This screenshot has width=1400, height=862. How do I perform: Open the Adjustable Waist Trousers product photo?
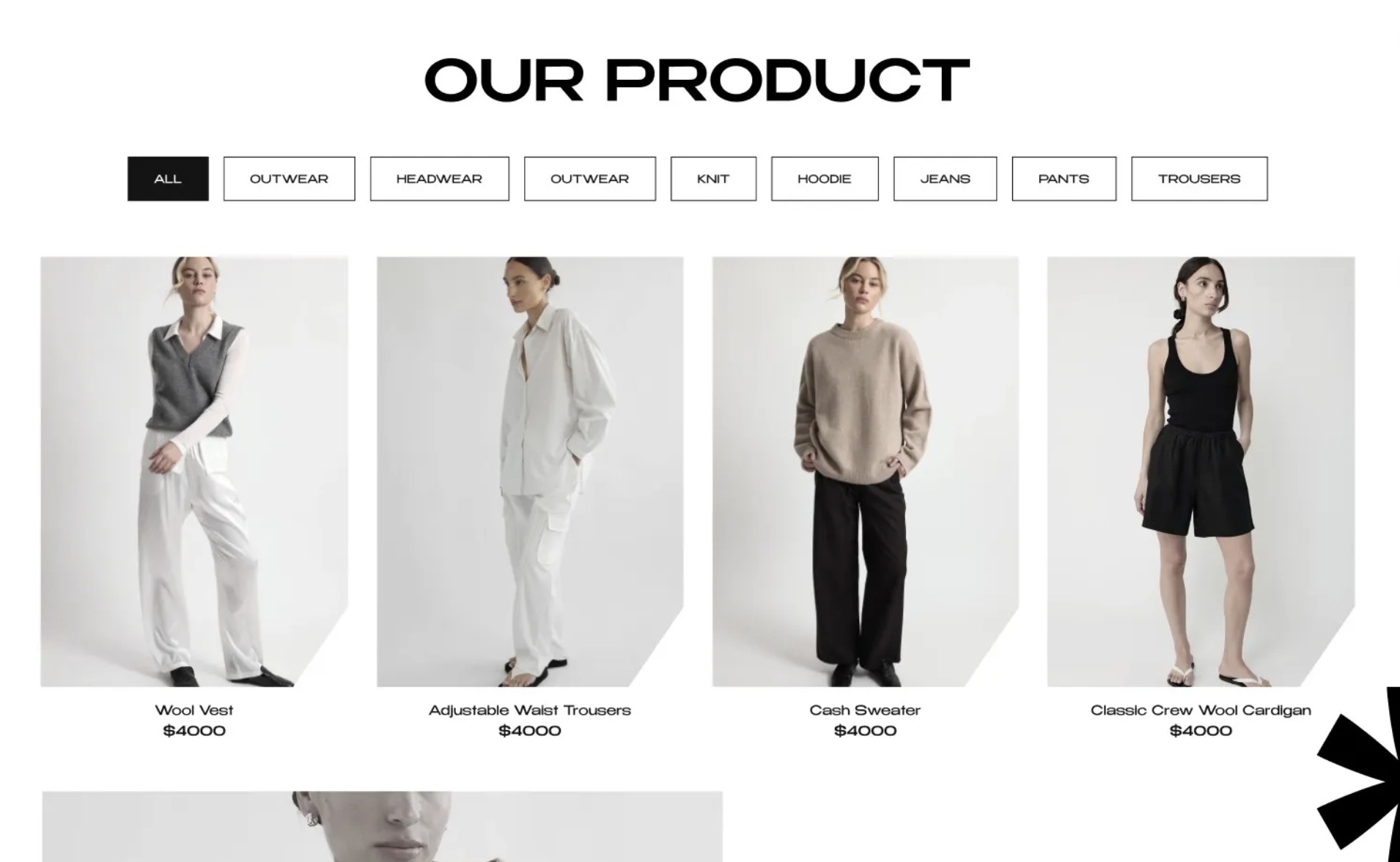coord(530,471)
